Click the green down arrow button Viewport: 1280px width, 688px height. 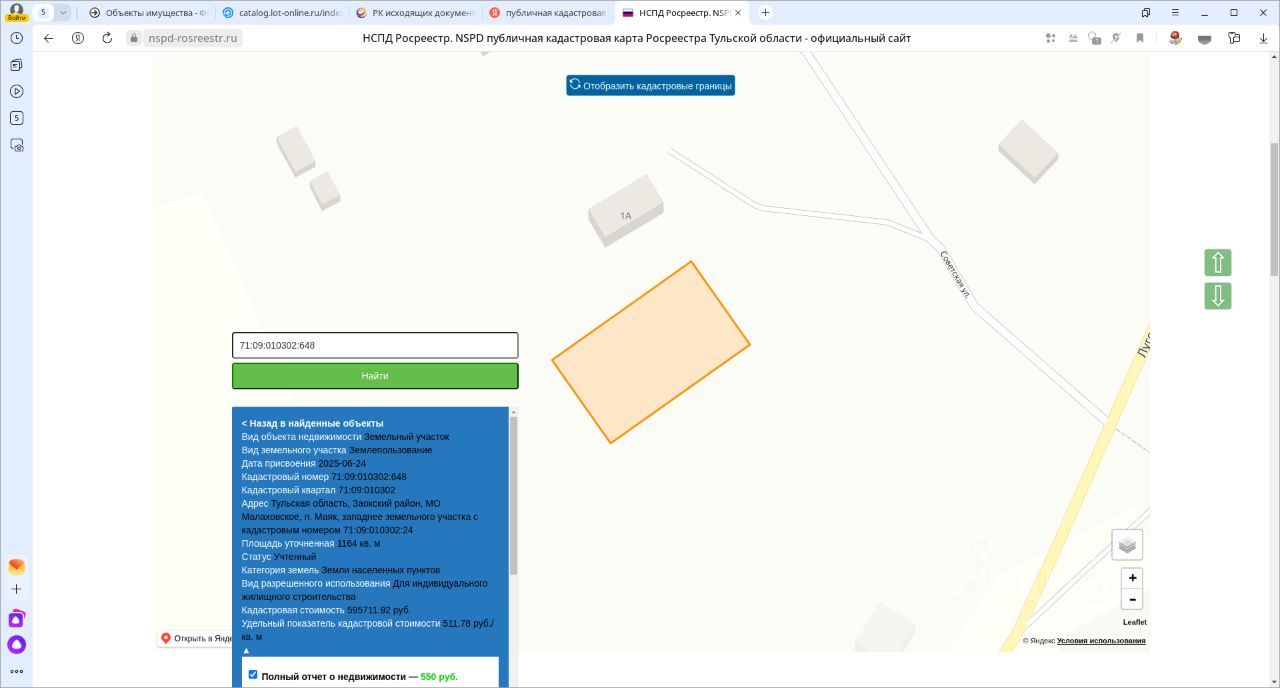tap(1218, 296)
